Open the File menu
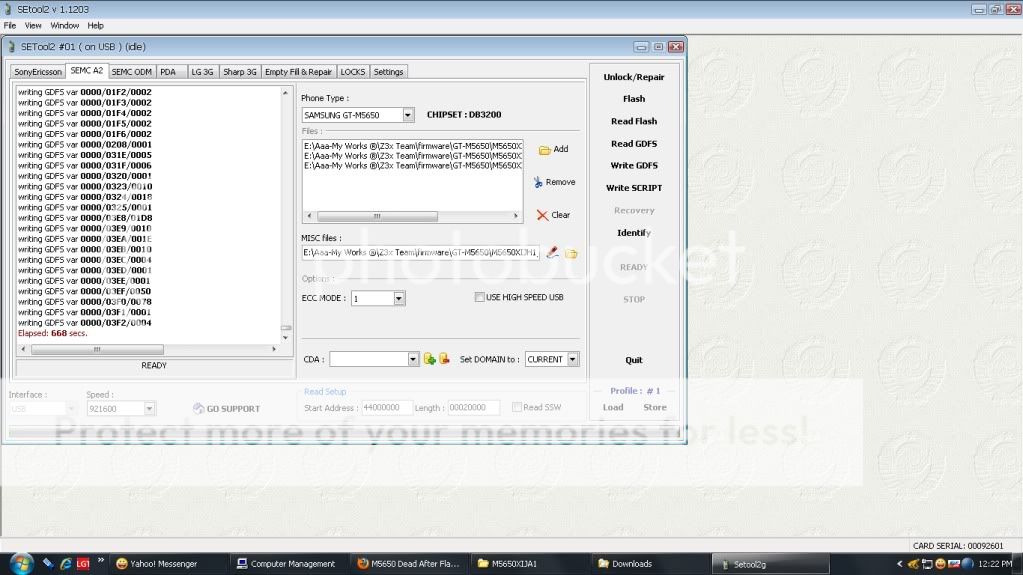1023x575 pixels. (10, 25)
